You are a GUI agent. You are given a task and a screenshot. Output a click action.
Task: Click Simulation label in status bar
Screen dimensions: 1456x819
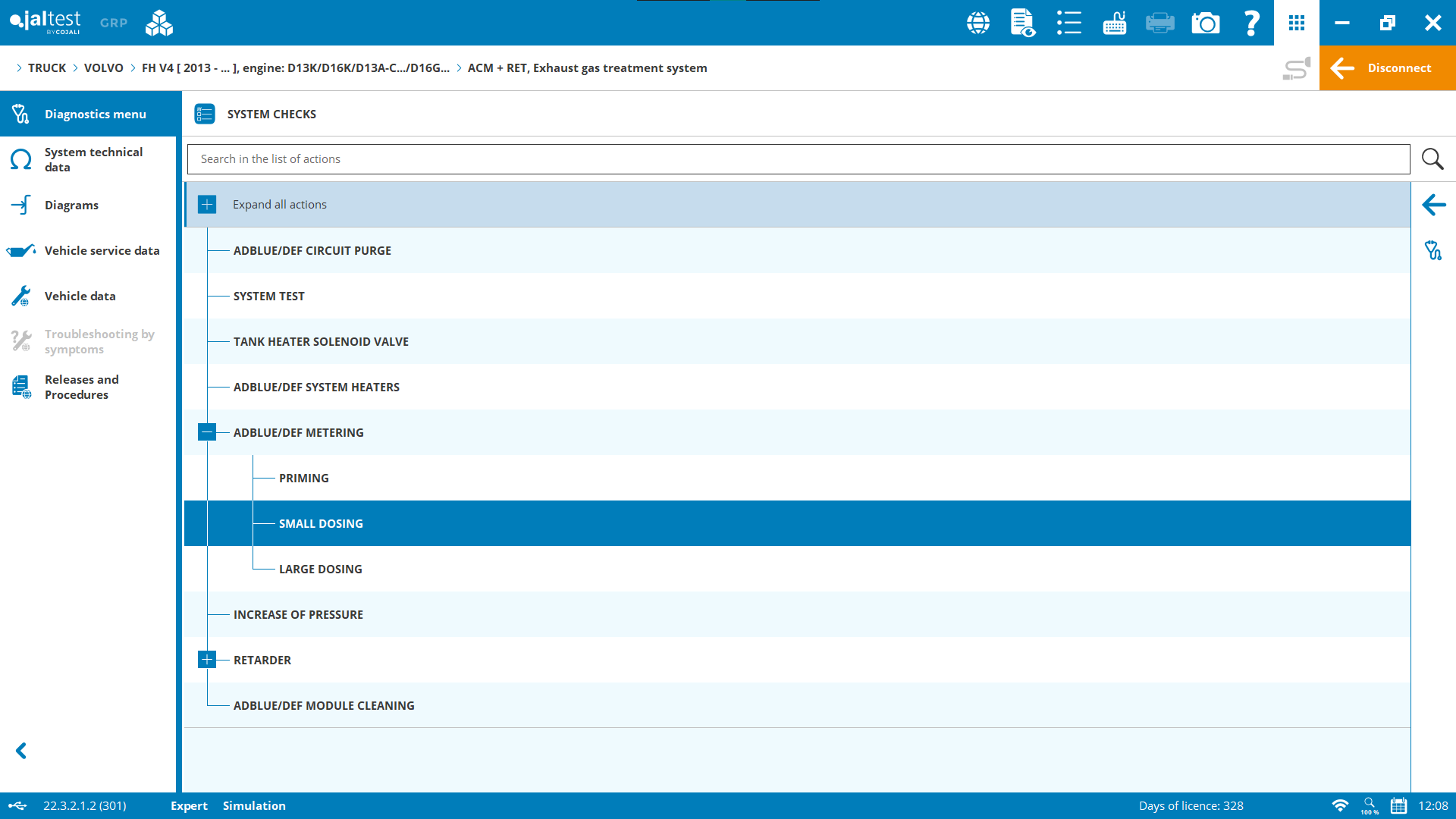pyautogui.click(x=254, y=805)
